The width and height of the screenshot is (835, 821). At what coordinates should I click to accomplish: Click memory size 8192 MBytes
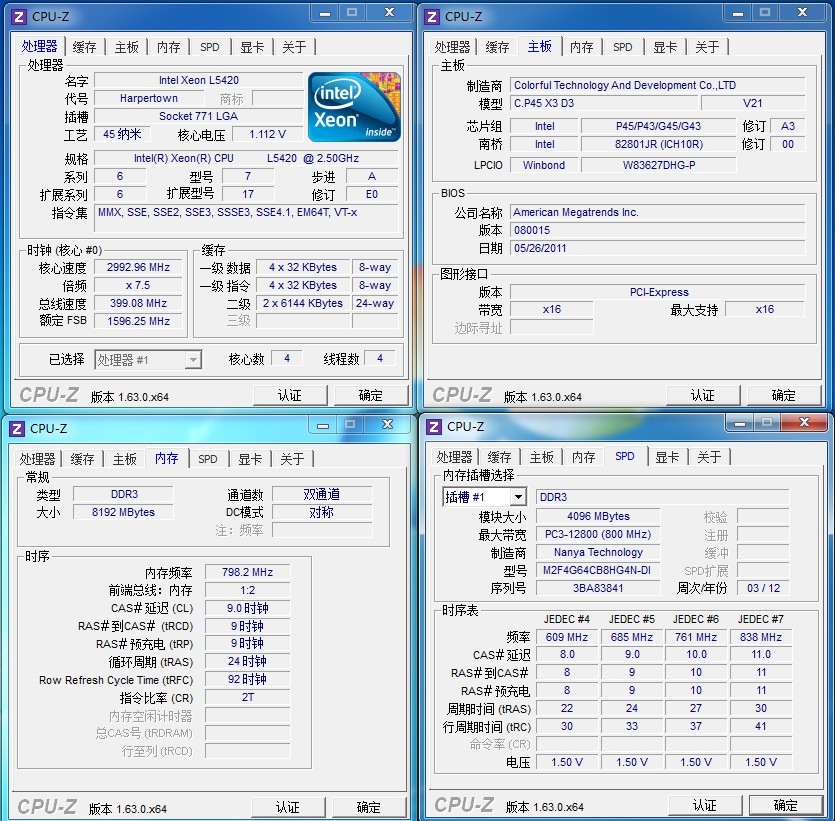[123, 512]
